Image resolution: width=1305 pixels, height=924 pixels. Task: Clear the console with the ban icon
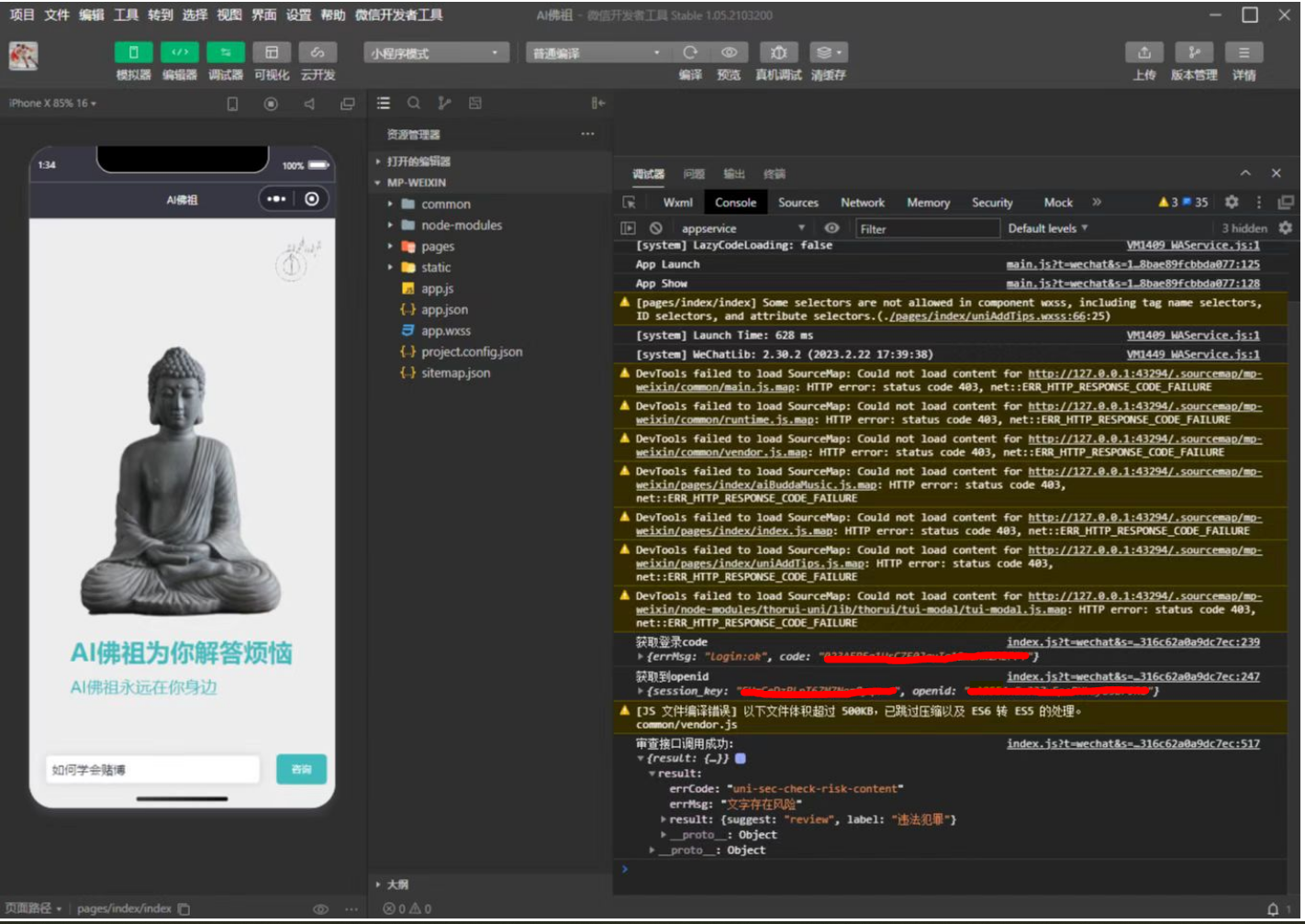pos(655,228)
